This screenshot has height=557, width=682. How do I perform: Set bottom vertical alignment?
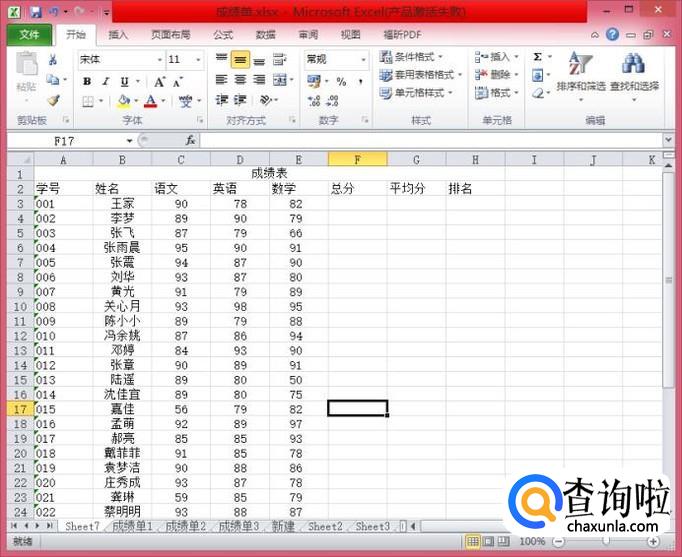(259, 60)
